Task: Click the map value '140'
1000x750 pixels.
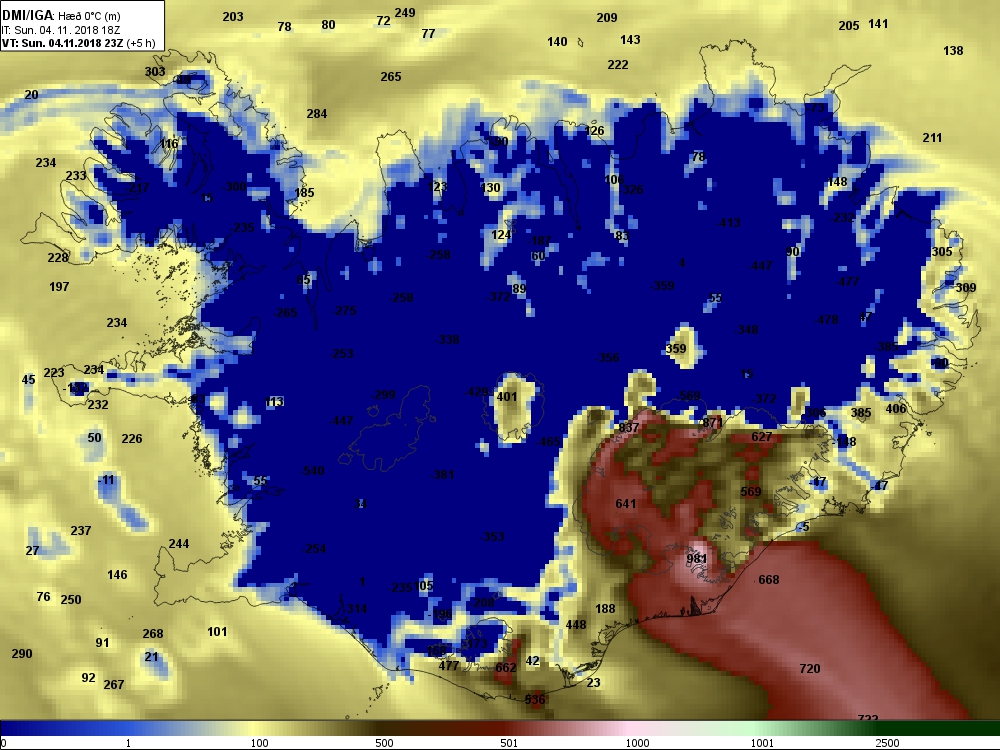Action: 557,41
